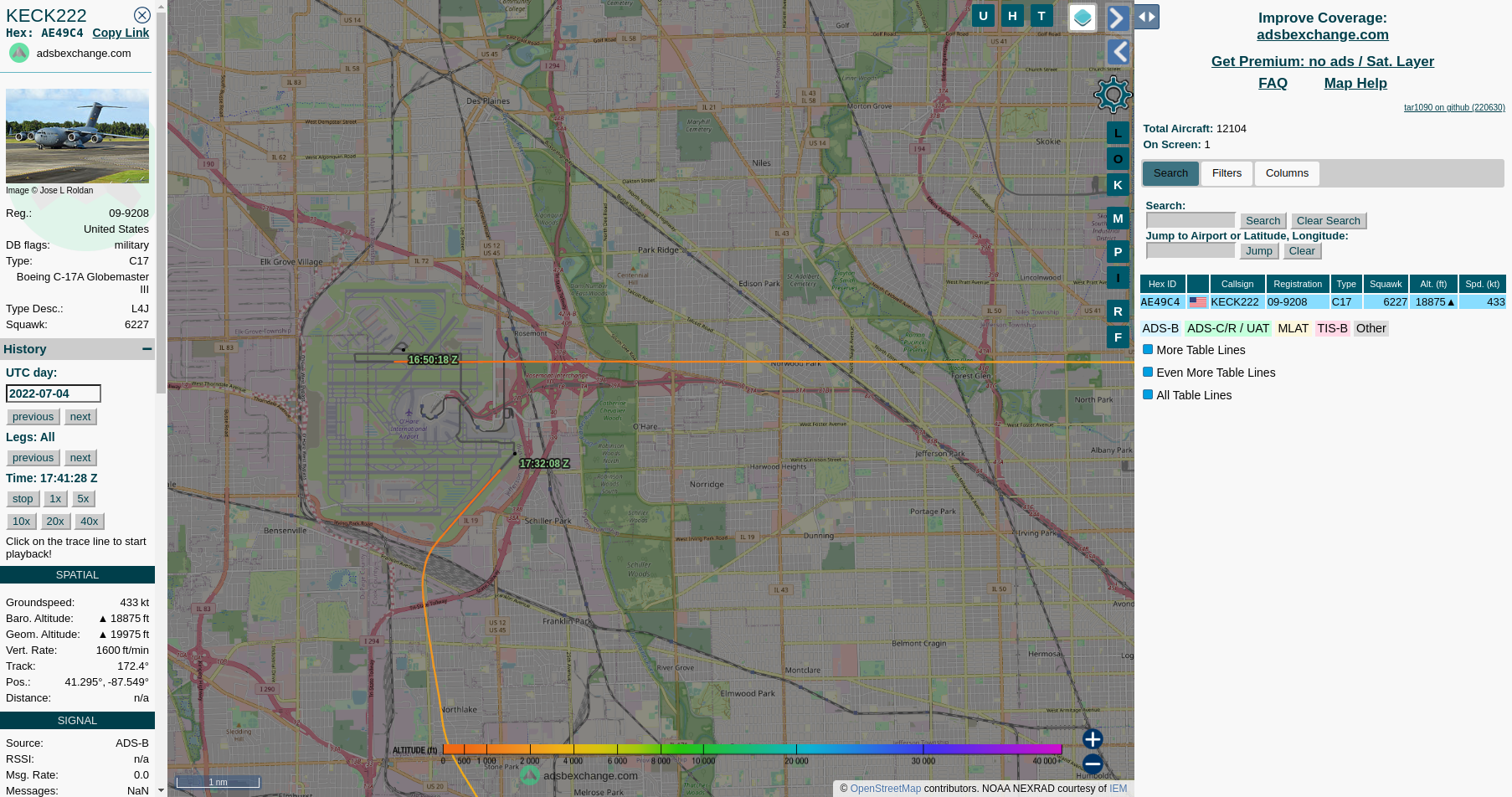The image size is (1512, 797).
Task: Go to next UTC day
Action: click(x=80, y=417)
